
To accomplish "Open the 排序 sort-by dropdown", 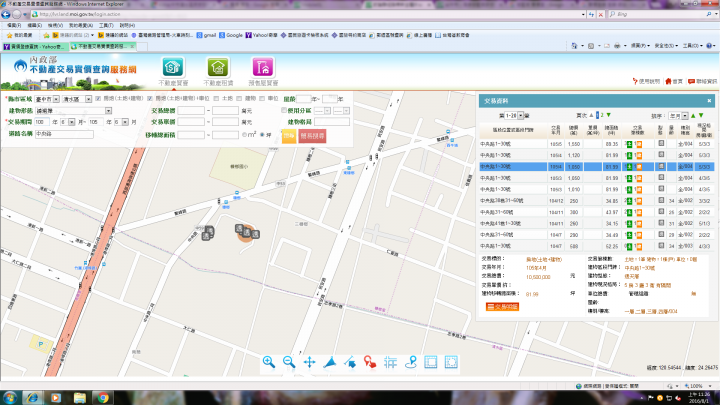I will [678, 116].
